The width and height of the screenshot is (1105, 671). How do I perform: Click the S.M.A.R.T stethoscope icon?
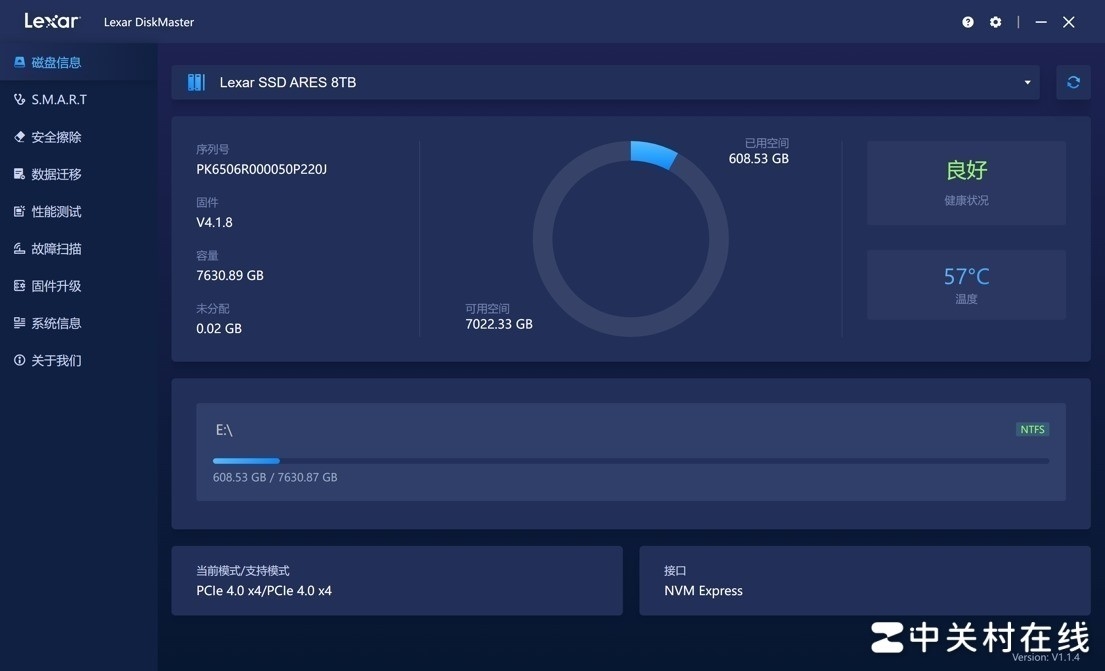point(19,100)
